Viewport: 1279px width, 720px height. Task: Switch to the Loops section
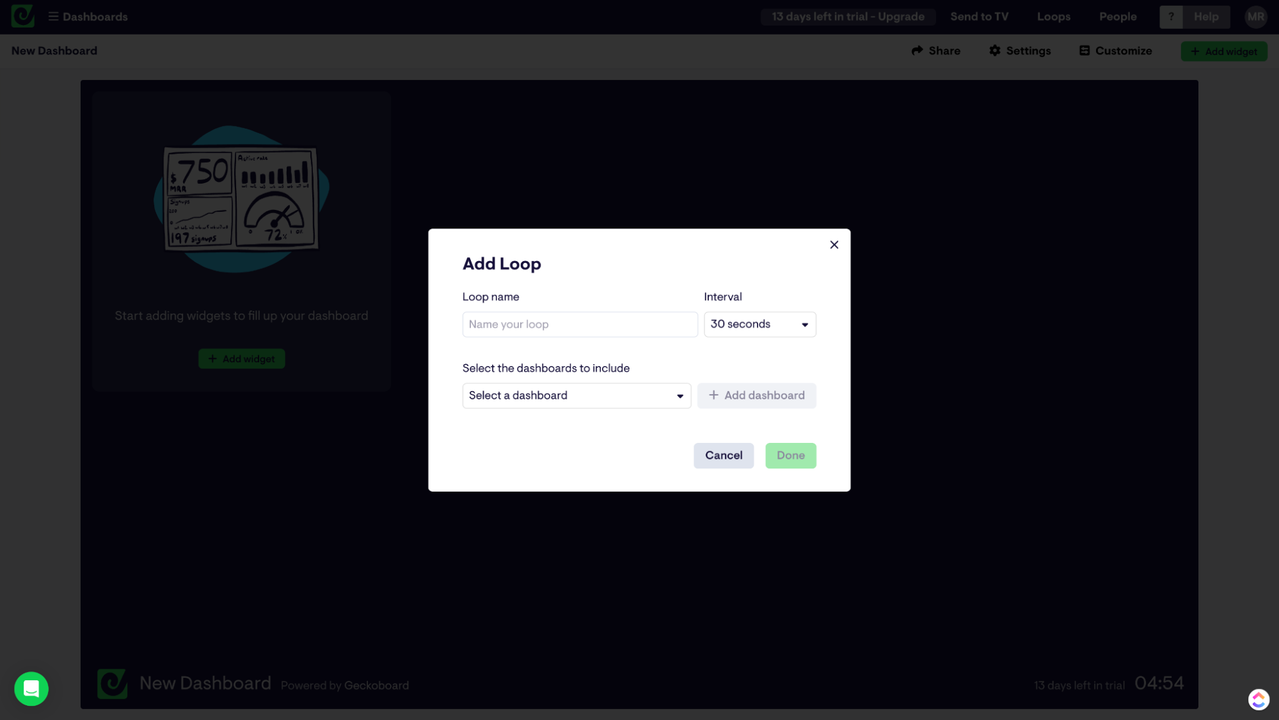(x=1053, y=16)
